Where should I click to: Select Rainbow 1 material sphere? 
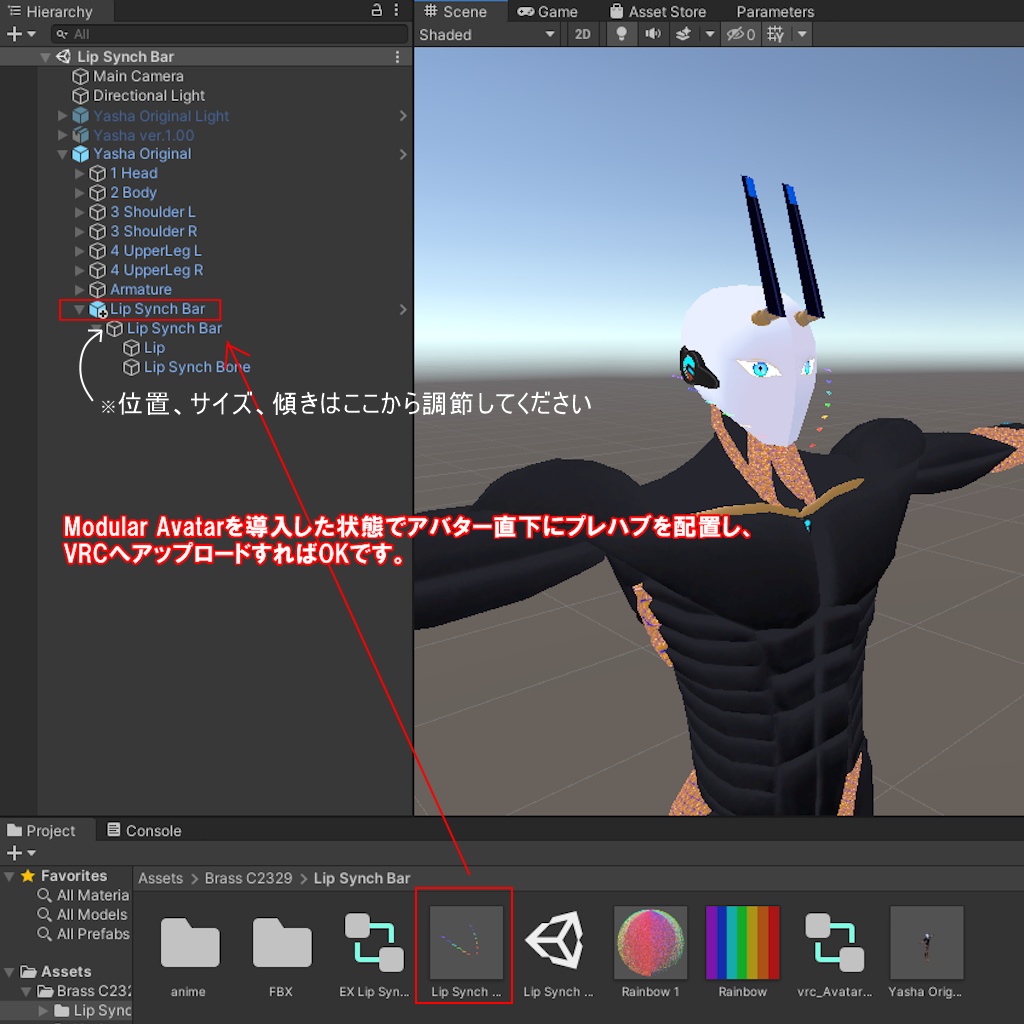coord(650,944)
